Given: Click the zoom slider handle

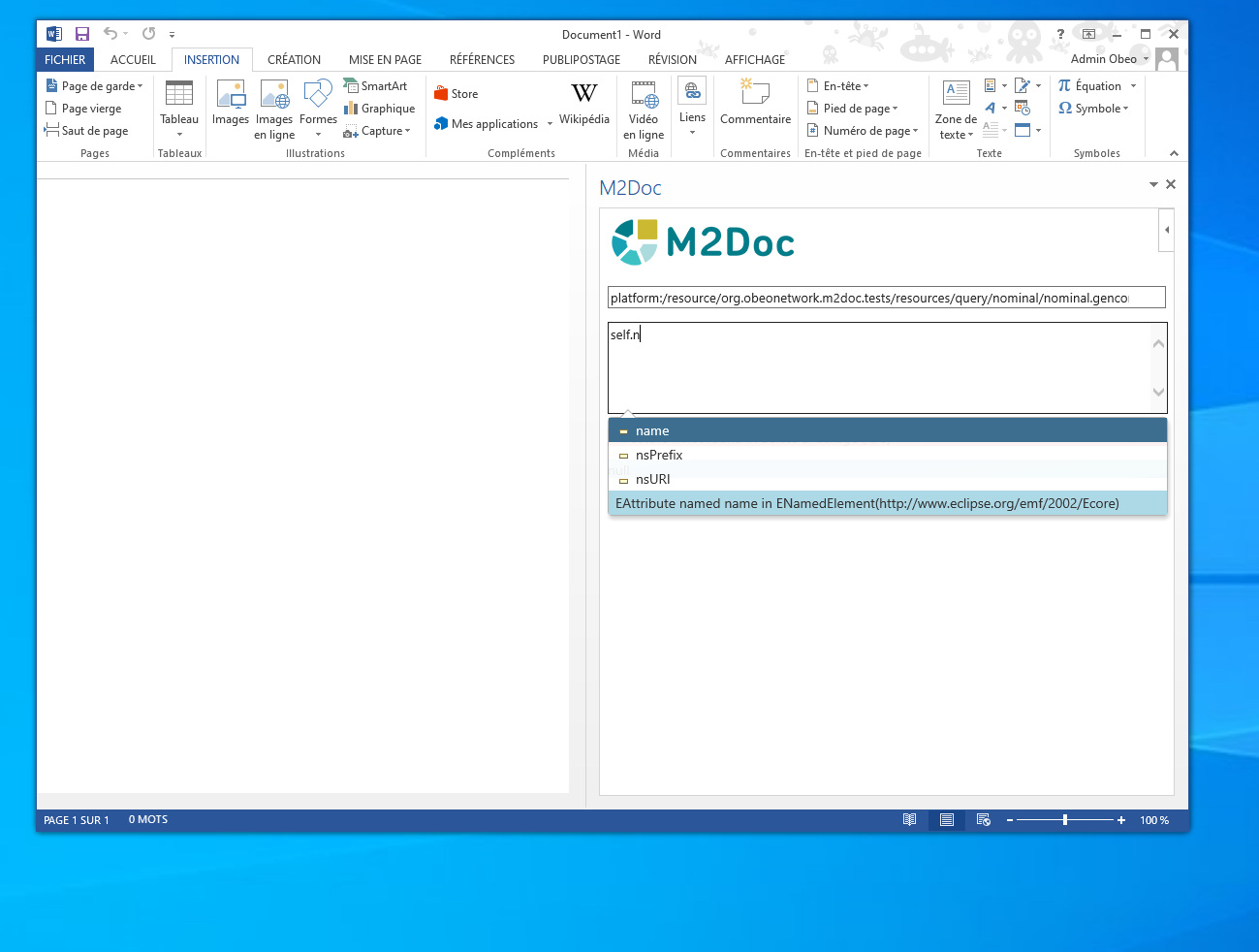Looking at the screenshot, I should (x=1065, y=820).
